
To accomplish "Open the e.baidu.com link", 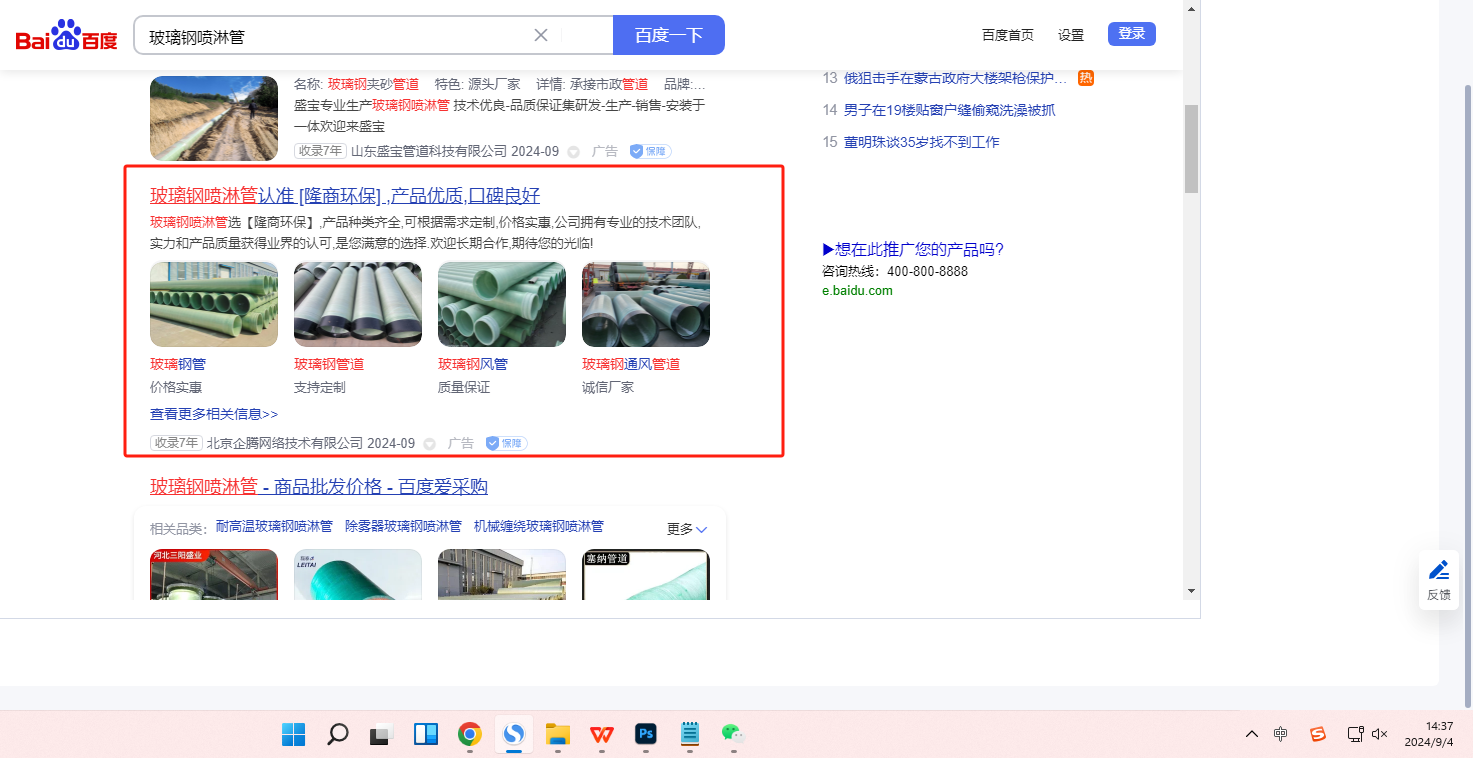I will pos(857,291).
